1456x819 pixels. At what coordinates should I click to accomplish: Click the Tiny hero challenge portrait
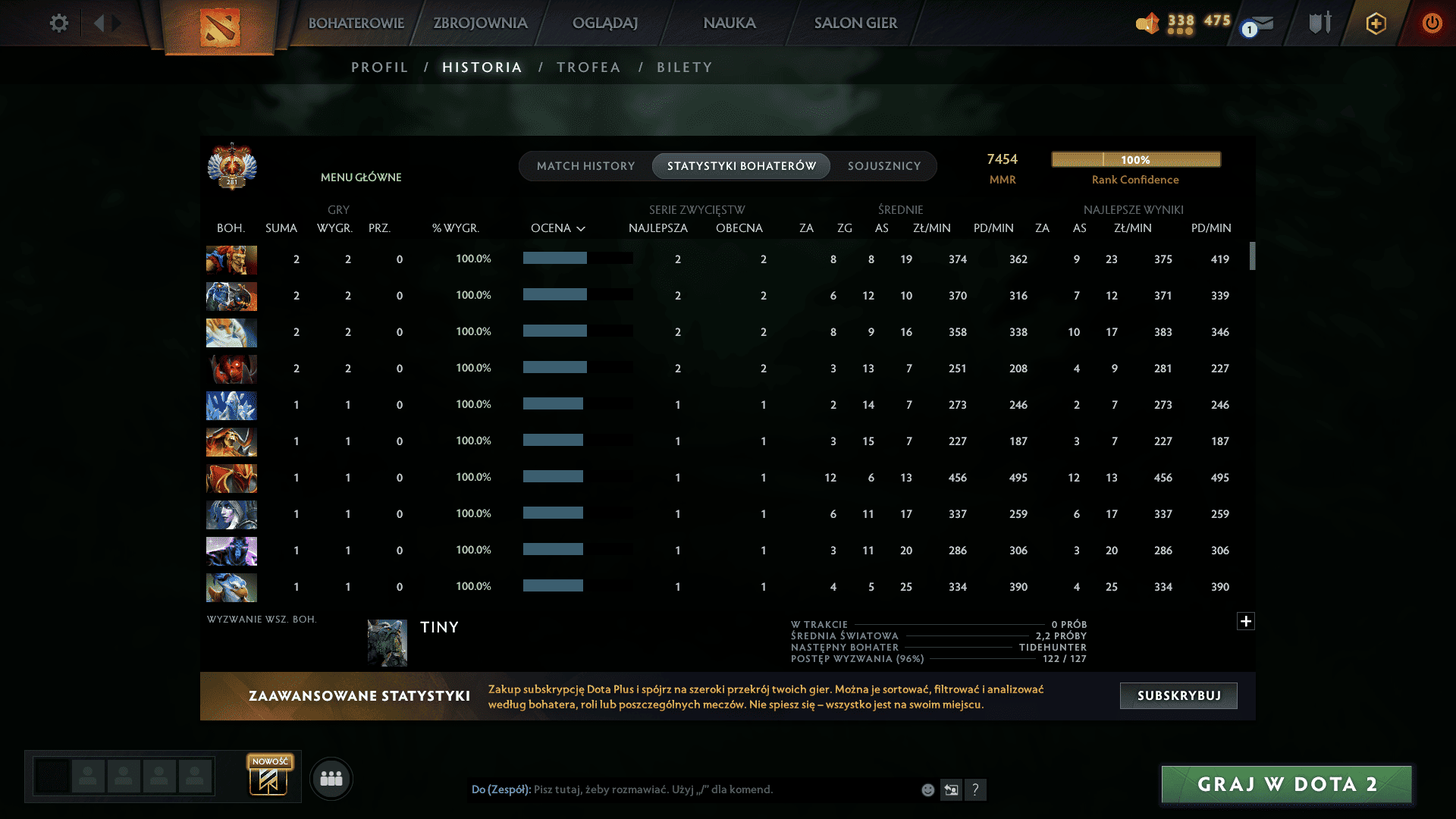(x=388, y=642)
